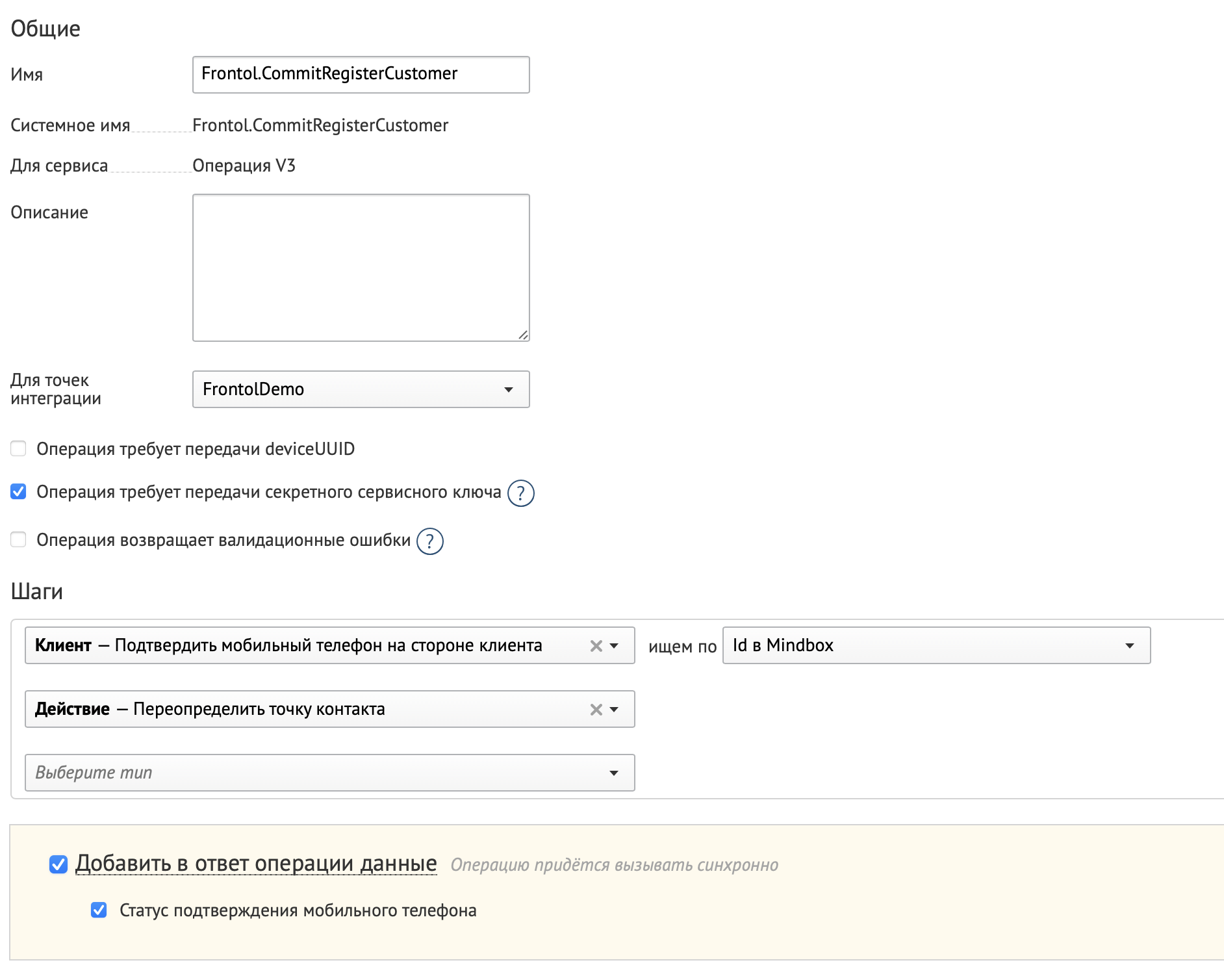Uncheck 'Добавить в ответ операции данные' checkbox
Viewport: 1224px width, 980px height.
[58, 864]
